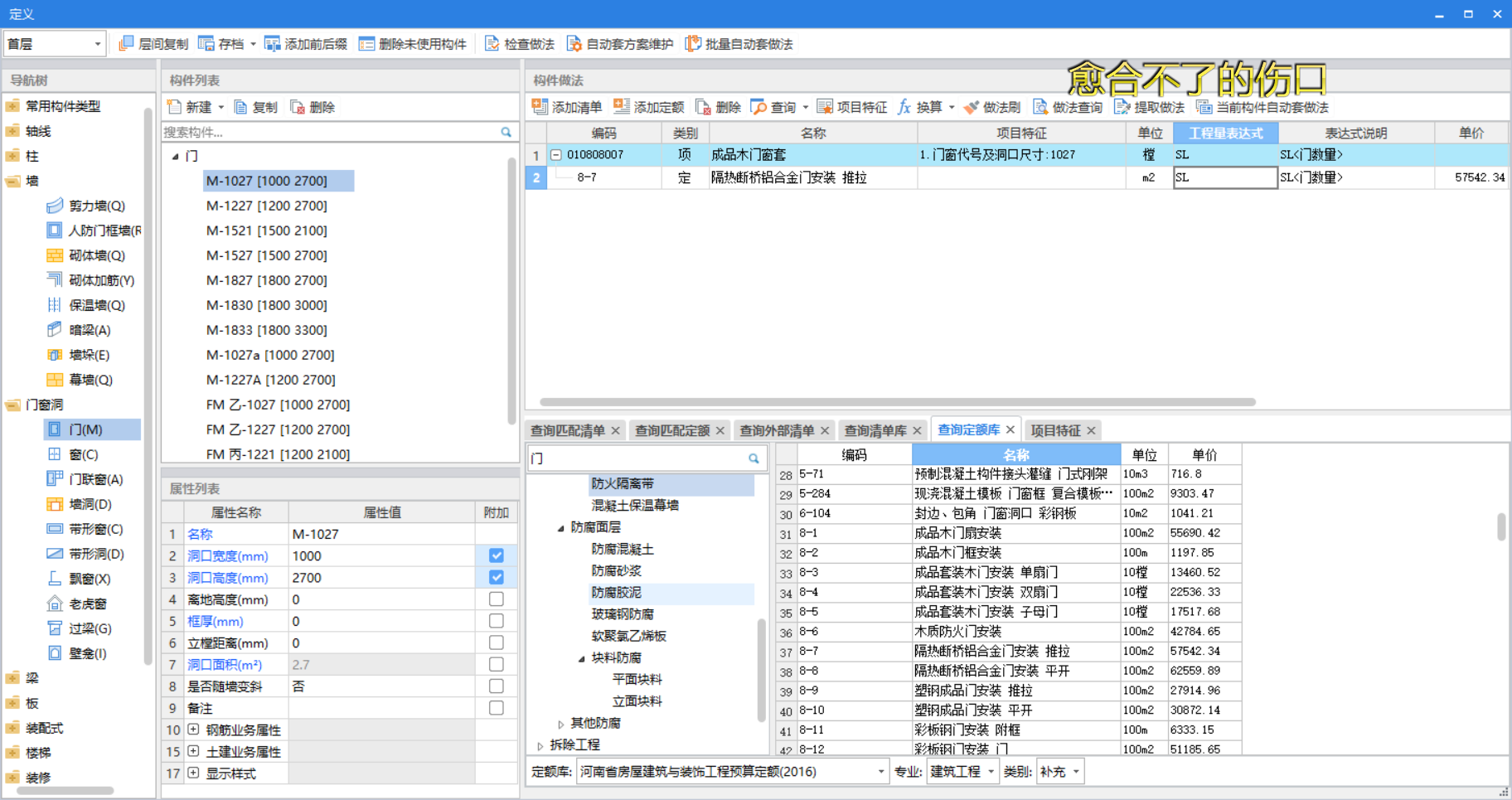The height and width of the screenshot is (800, 1512).
Task: Check 备注 附加 checkbox
Action: [x=497, y=708]
